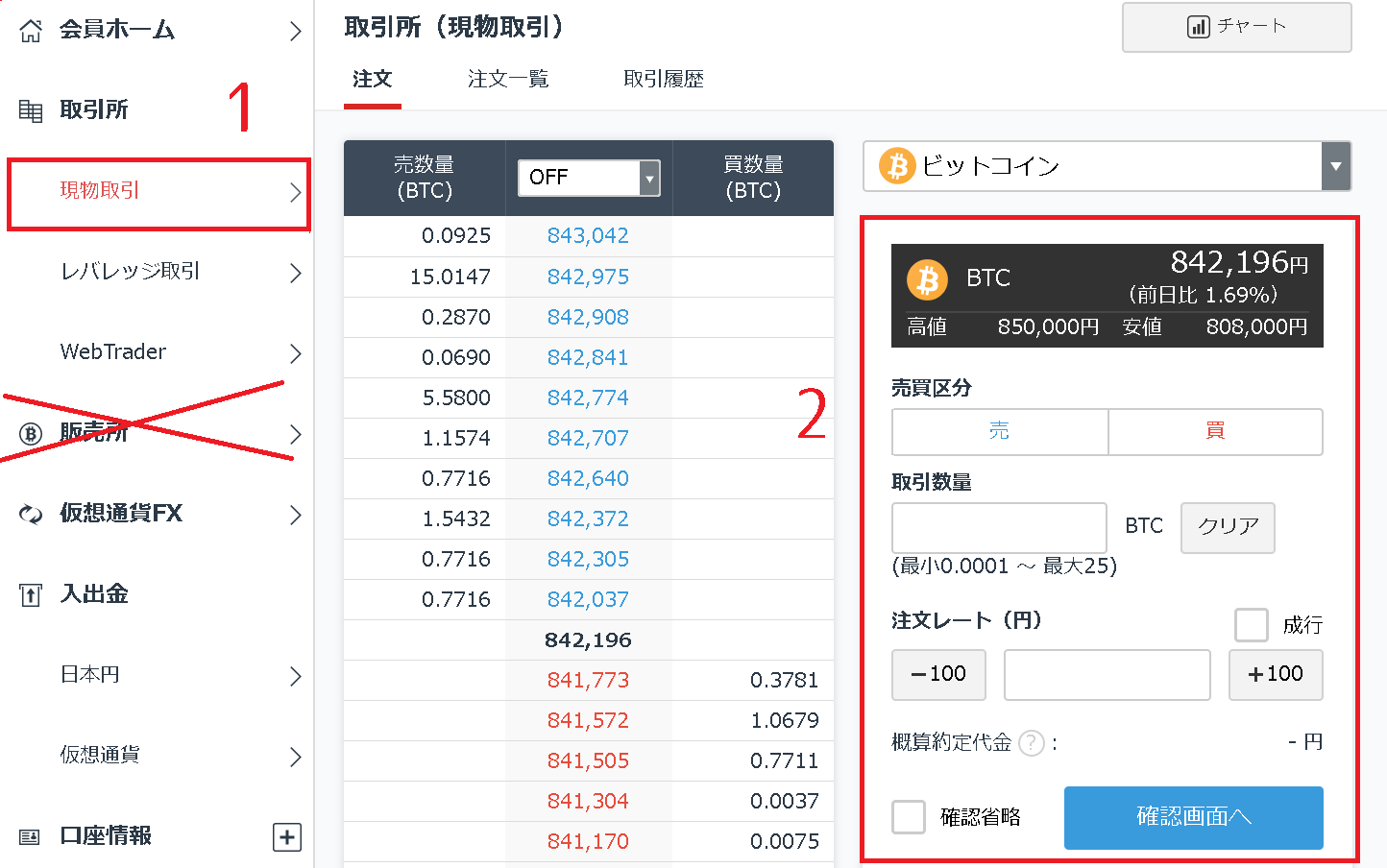Select the 842,707 sell price

(588, 439)
